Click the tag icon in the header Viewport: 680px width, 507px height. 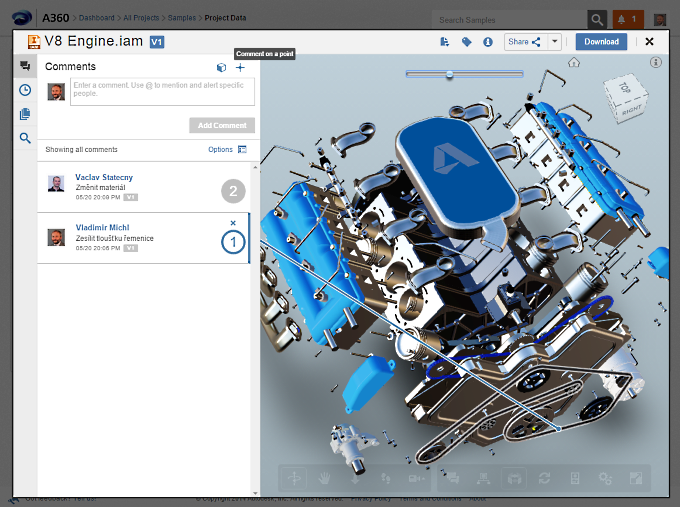tap(466, 42)
